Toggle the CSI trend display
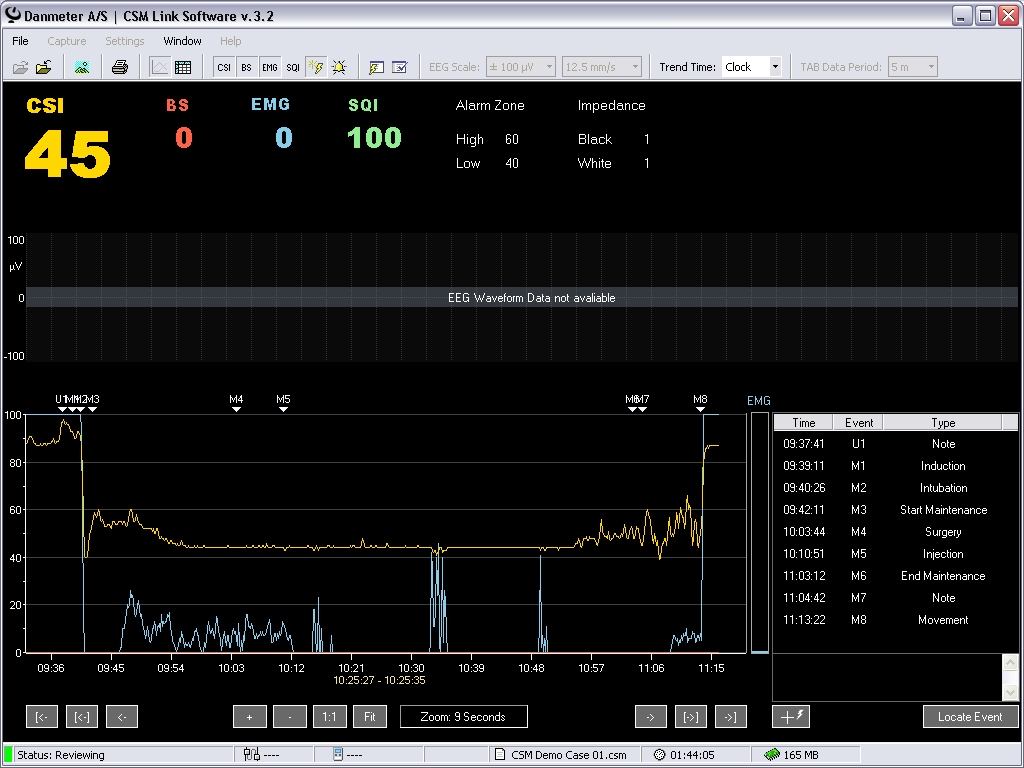1024x768 pixels. tap(224, 67)
